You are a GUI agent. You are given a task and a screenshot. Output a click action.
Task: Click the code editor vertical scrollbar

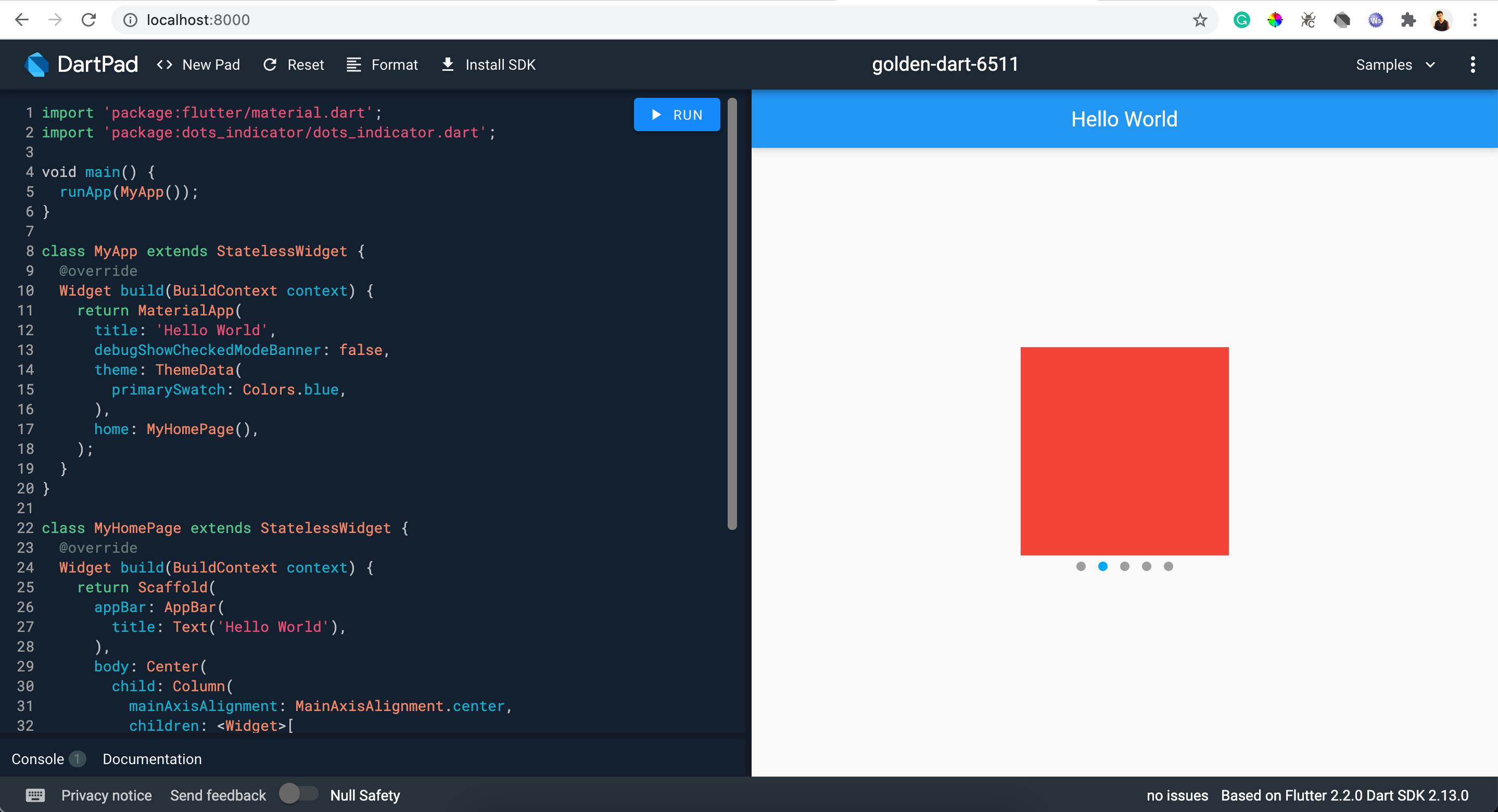[x=732, y=314]
